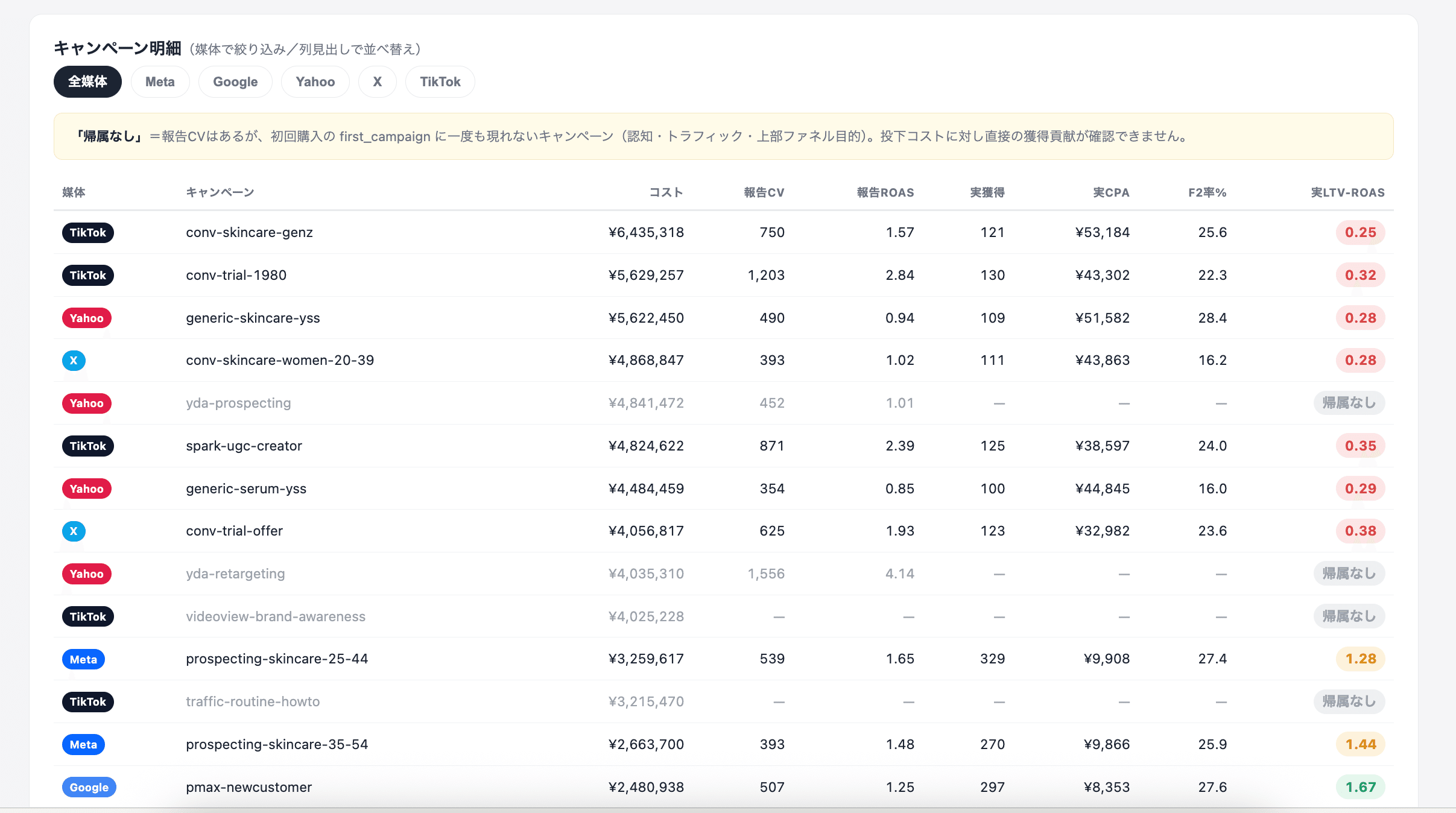Viewport: 1456px width, 813px height.
Task: Click campaign name conv-skincare-genz
Action: 249,232
